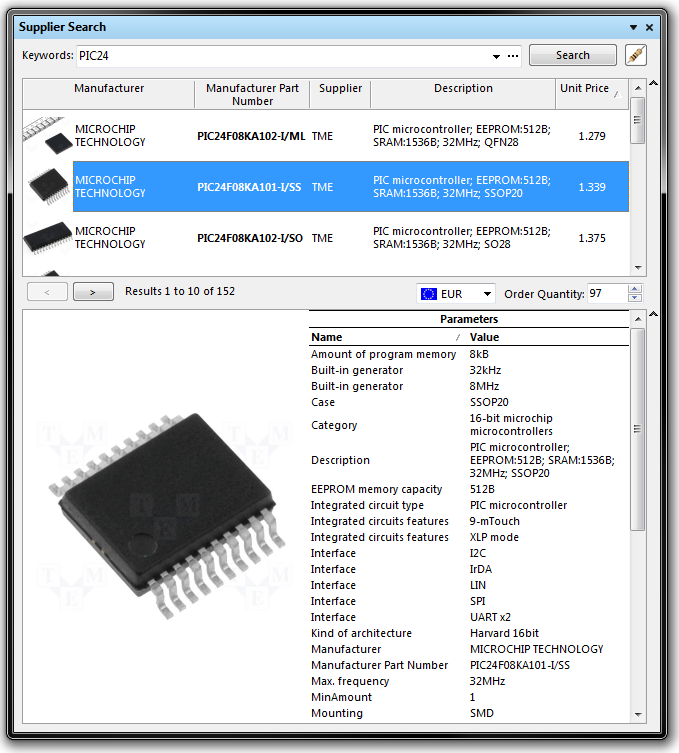The image size is (679, 753).
Task: Click results list scrollbar up arrow
Action: click(638, 88)
